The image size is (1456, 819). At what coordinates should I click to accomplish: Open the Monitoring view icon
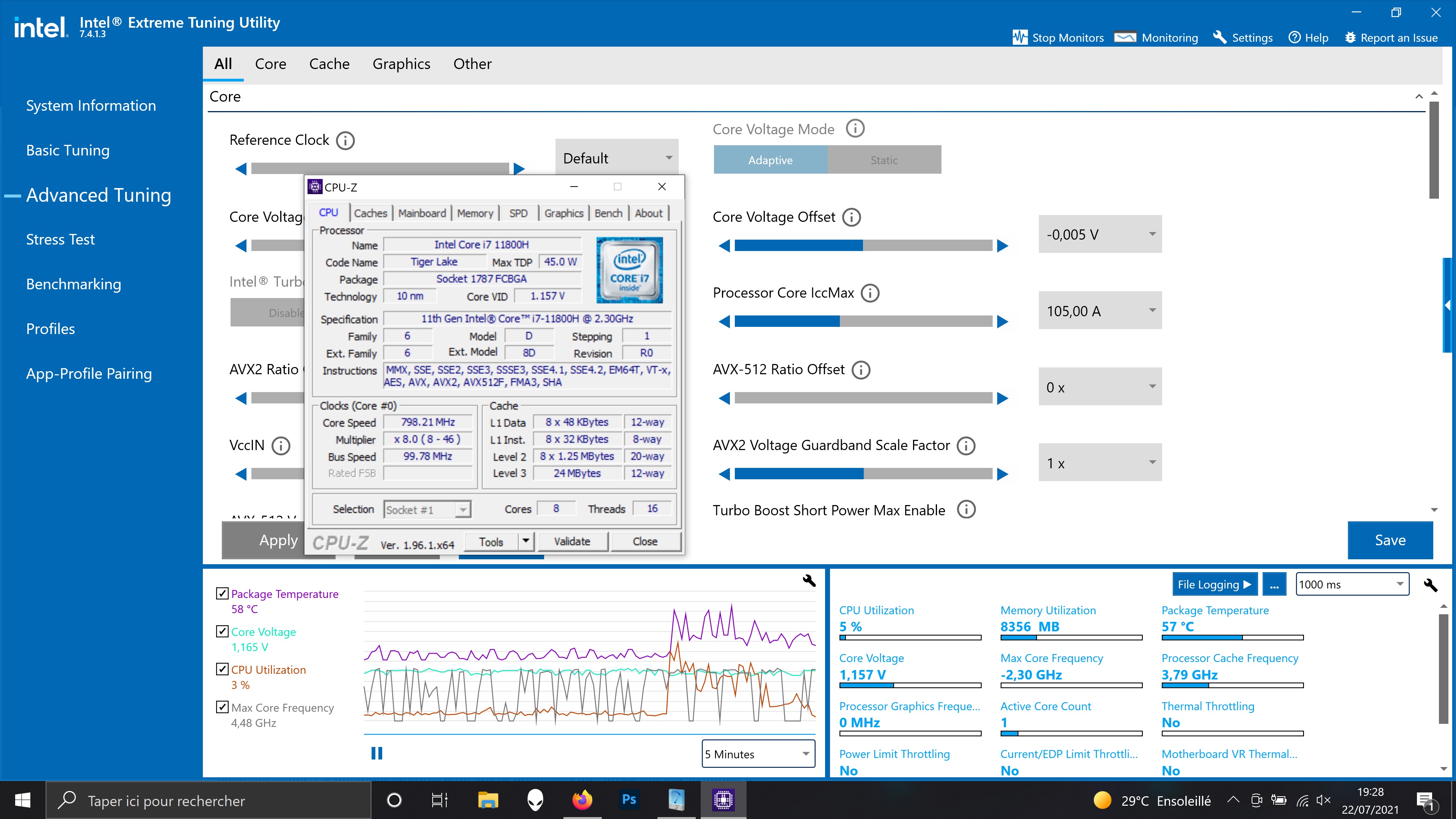(1125, 37)
